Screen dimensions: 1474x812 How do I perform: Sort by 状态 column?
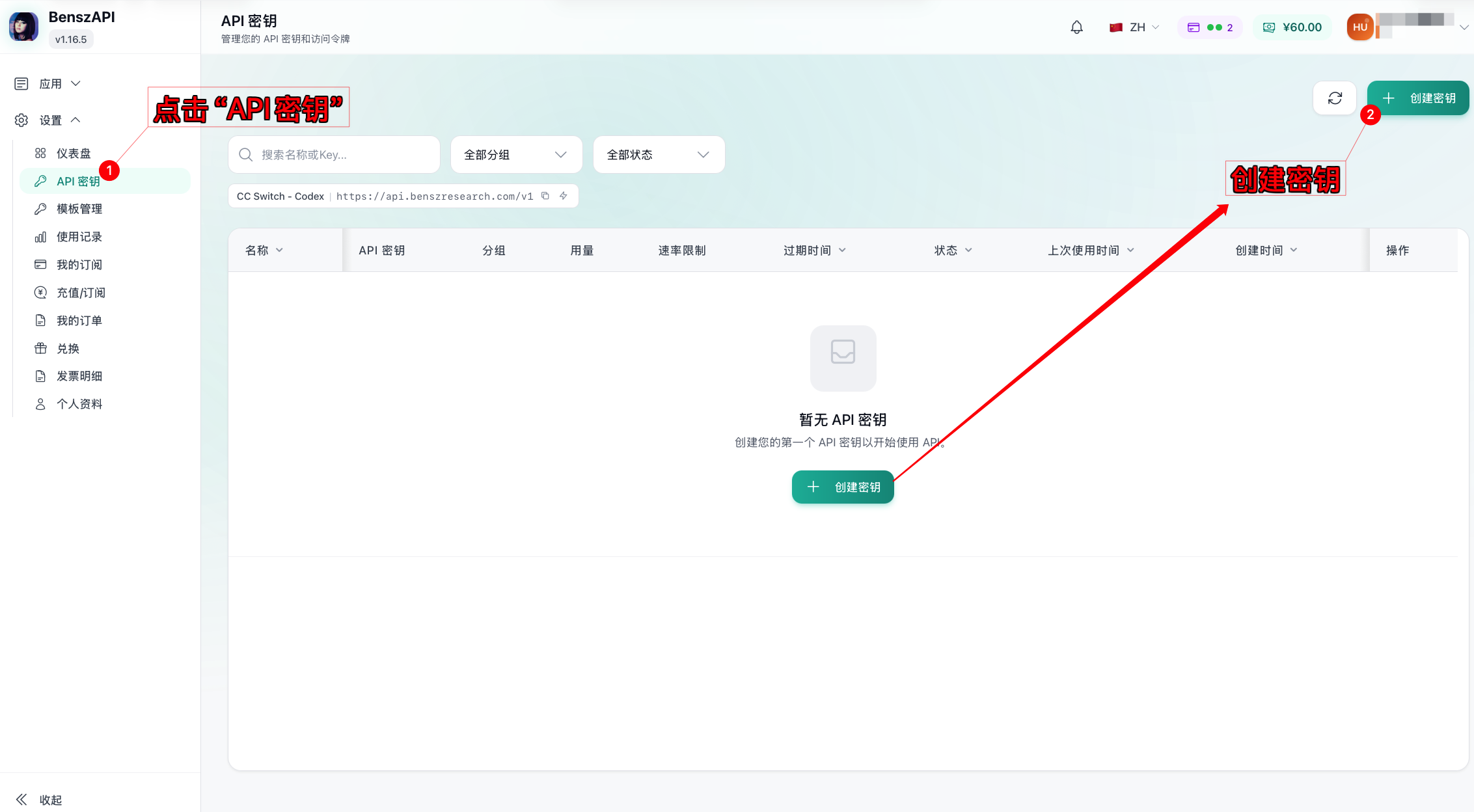click(953, 250)
